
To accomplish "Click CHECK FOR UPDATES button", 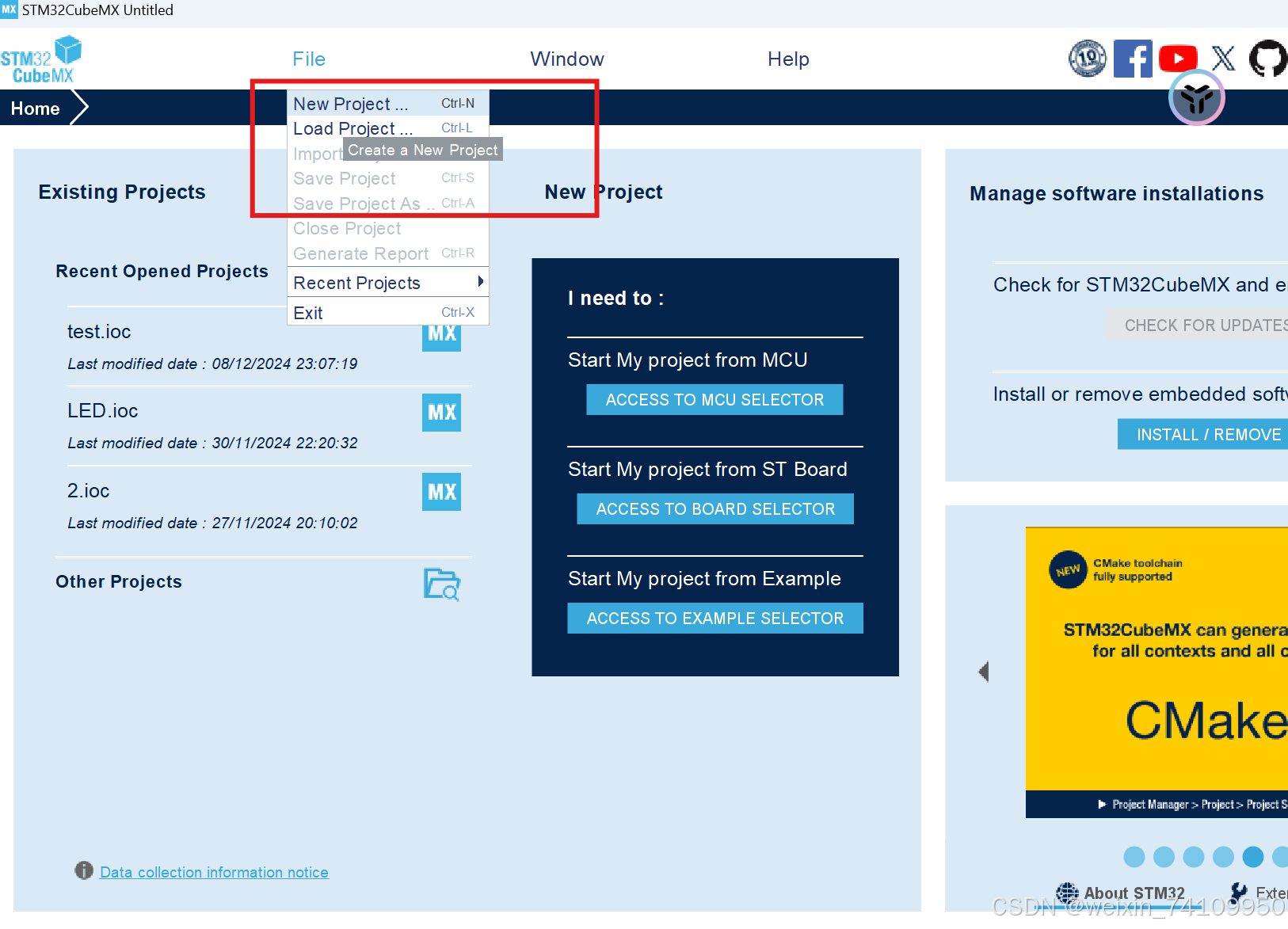I will pyautogui.click(x=1198, y=326).
